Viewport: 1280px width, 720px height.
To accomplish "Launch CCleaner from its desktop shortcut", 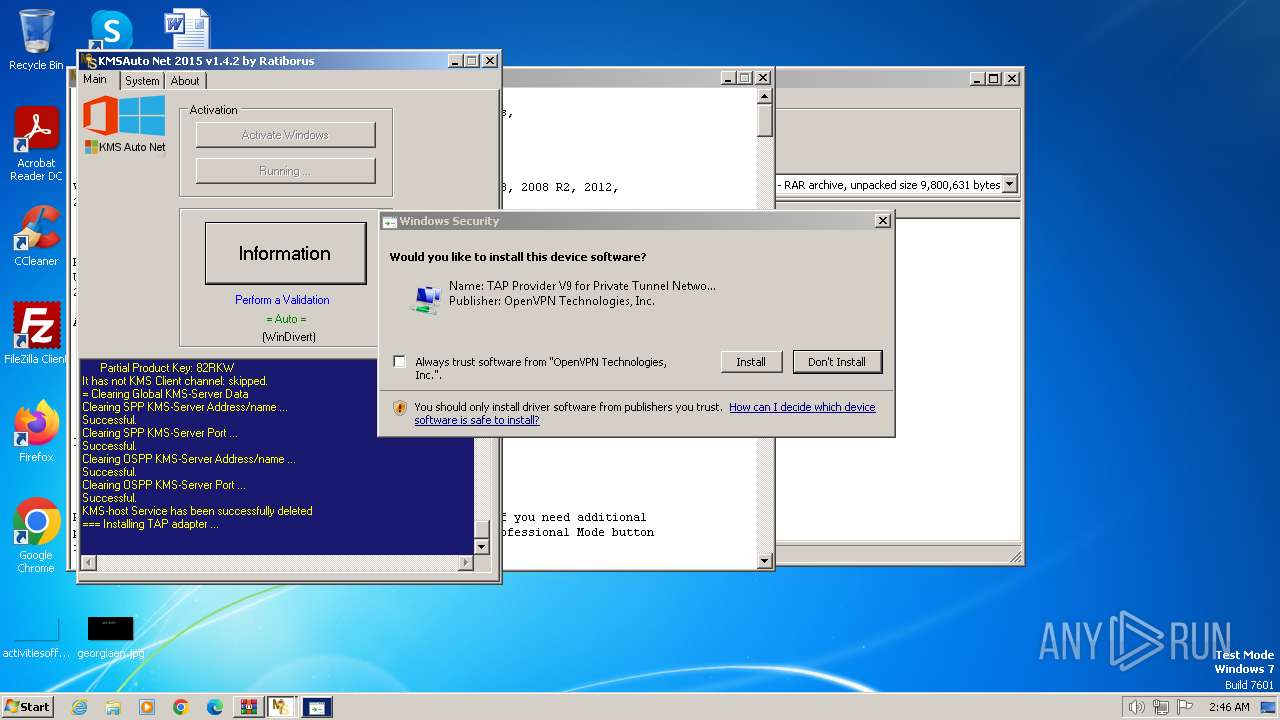I will pos(36,236).
